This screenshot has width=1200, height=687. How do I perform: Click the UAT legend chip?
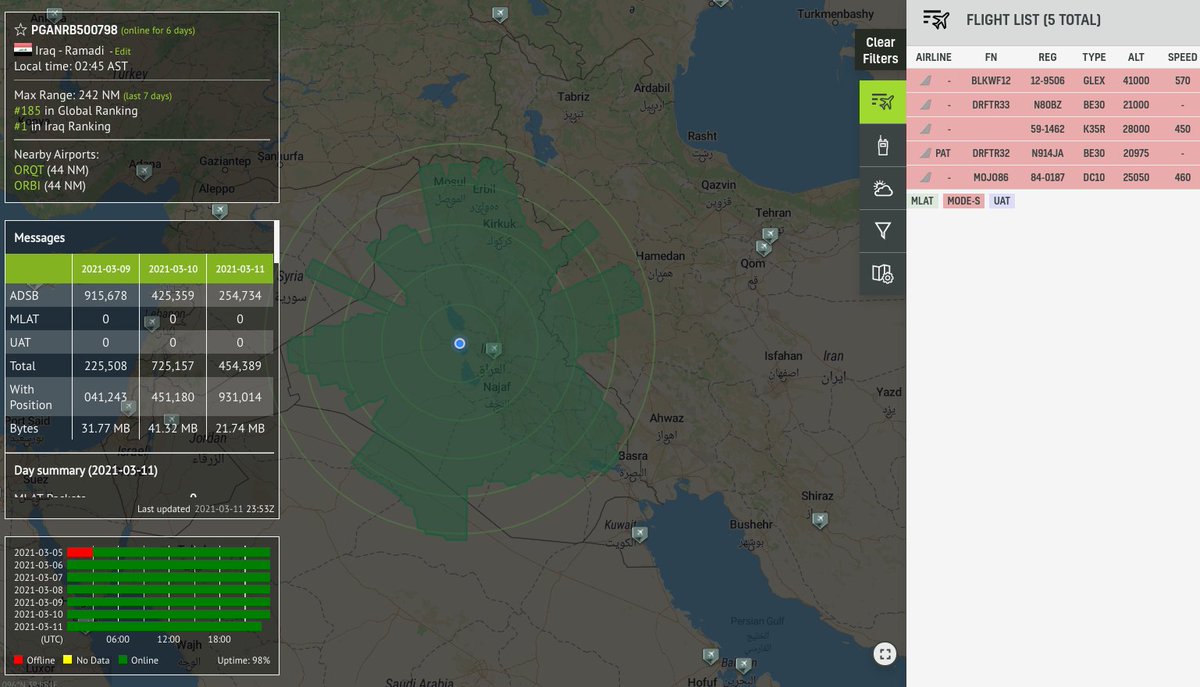[1002, 201]
